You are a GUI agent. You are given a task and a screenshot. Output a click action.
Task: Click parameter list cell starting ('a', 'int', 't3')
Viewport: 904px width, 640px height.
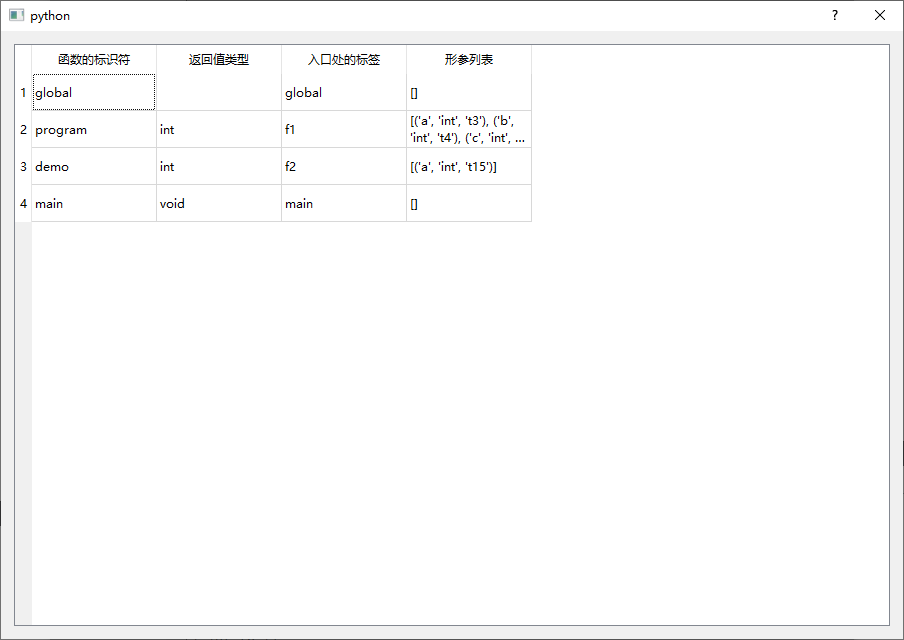469,129
